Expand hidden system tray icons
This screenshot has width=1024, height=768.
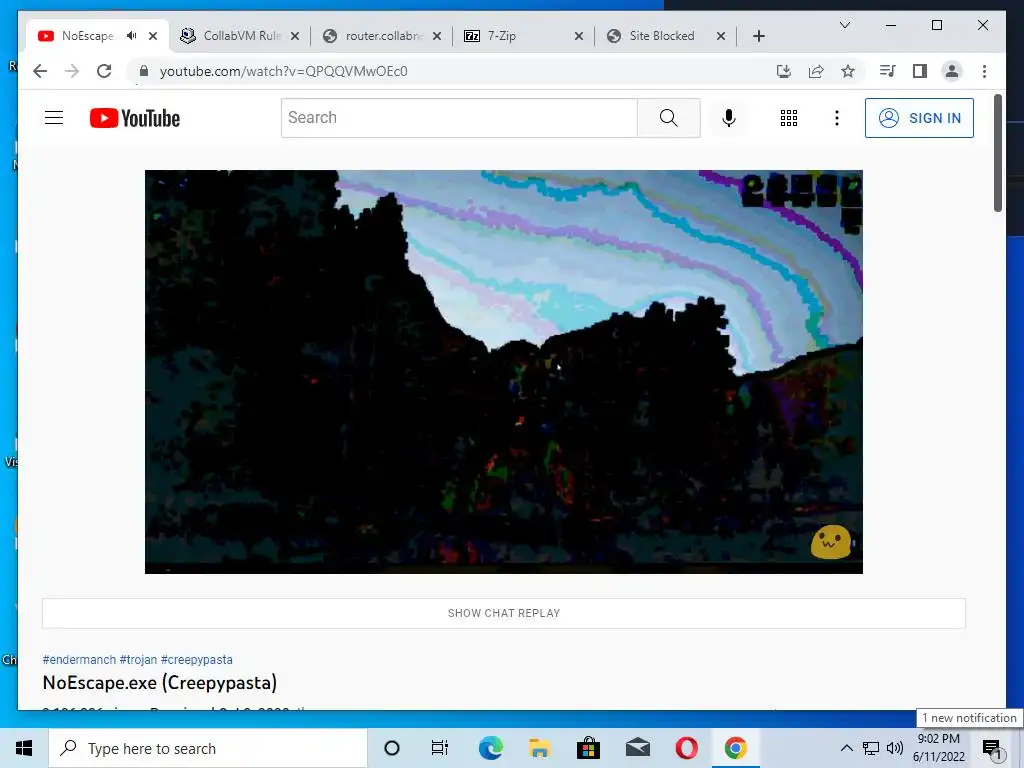[x=846, y=748]
